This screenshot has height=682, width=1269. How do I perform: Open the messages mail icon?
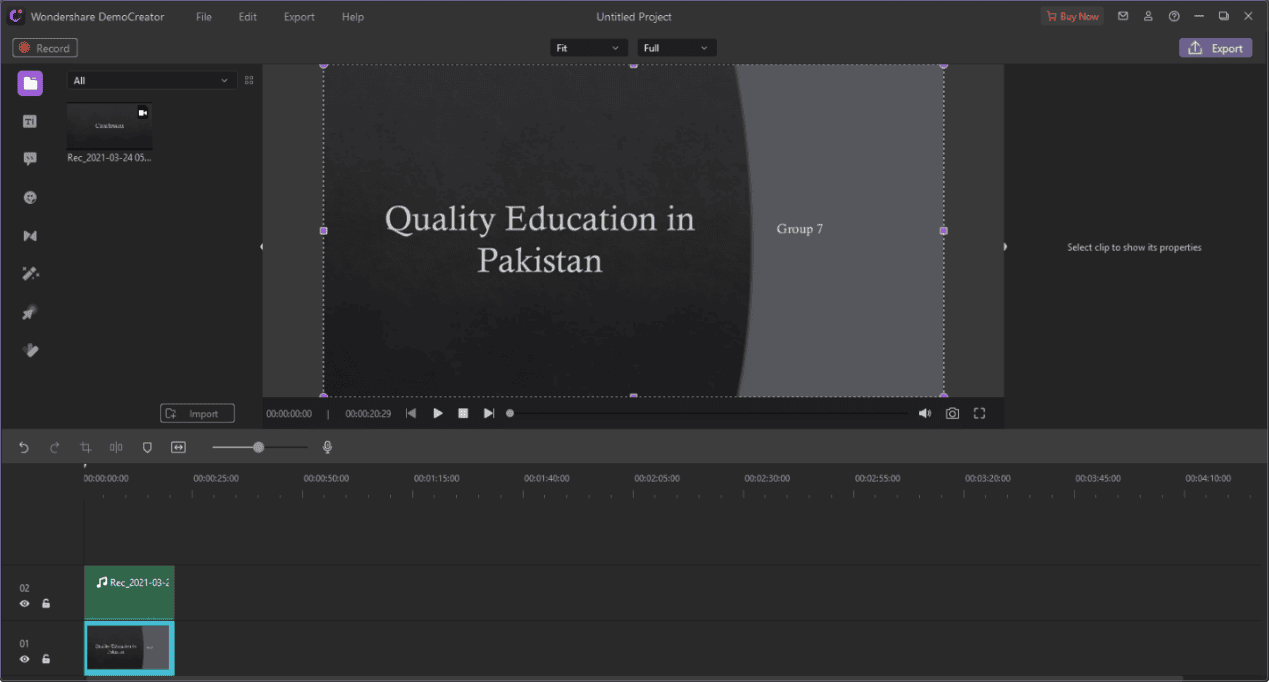[x=1123, y=16]
